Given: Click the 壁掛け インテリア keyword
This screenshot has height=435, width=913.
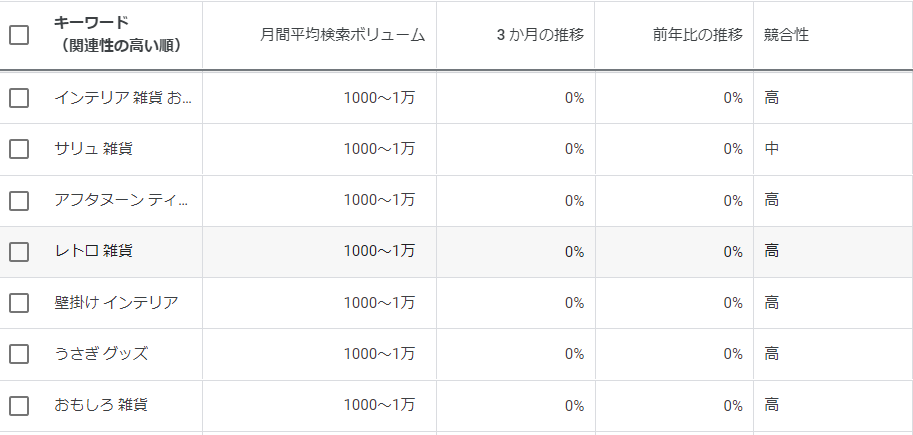Looking at the screenshot, I should (x=116, y=302).
